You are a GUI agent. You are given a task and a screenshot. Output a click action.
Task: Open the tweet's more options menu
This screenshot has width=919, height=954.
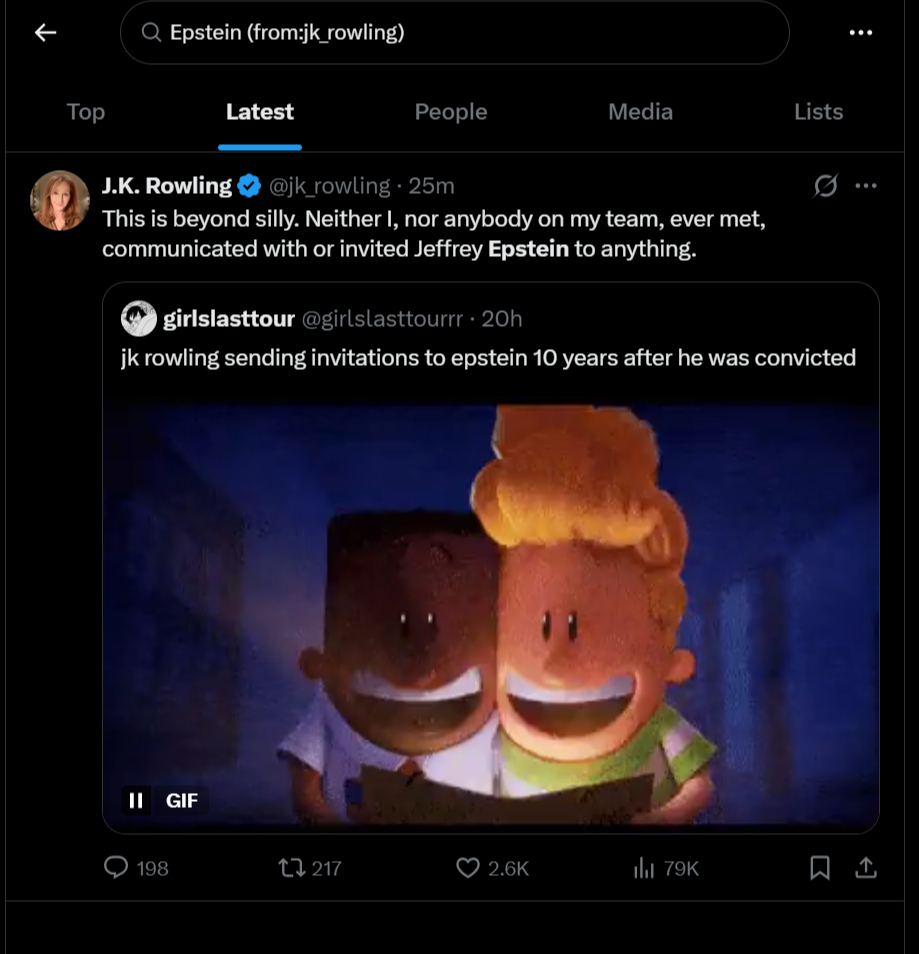866,186
